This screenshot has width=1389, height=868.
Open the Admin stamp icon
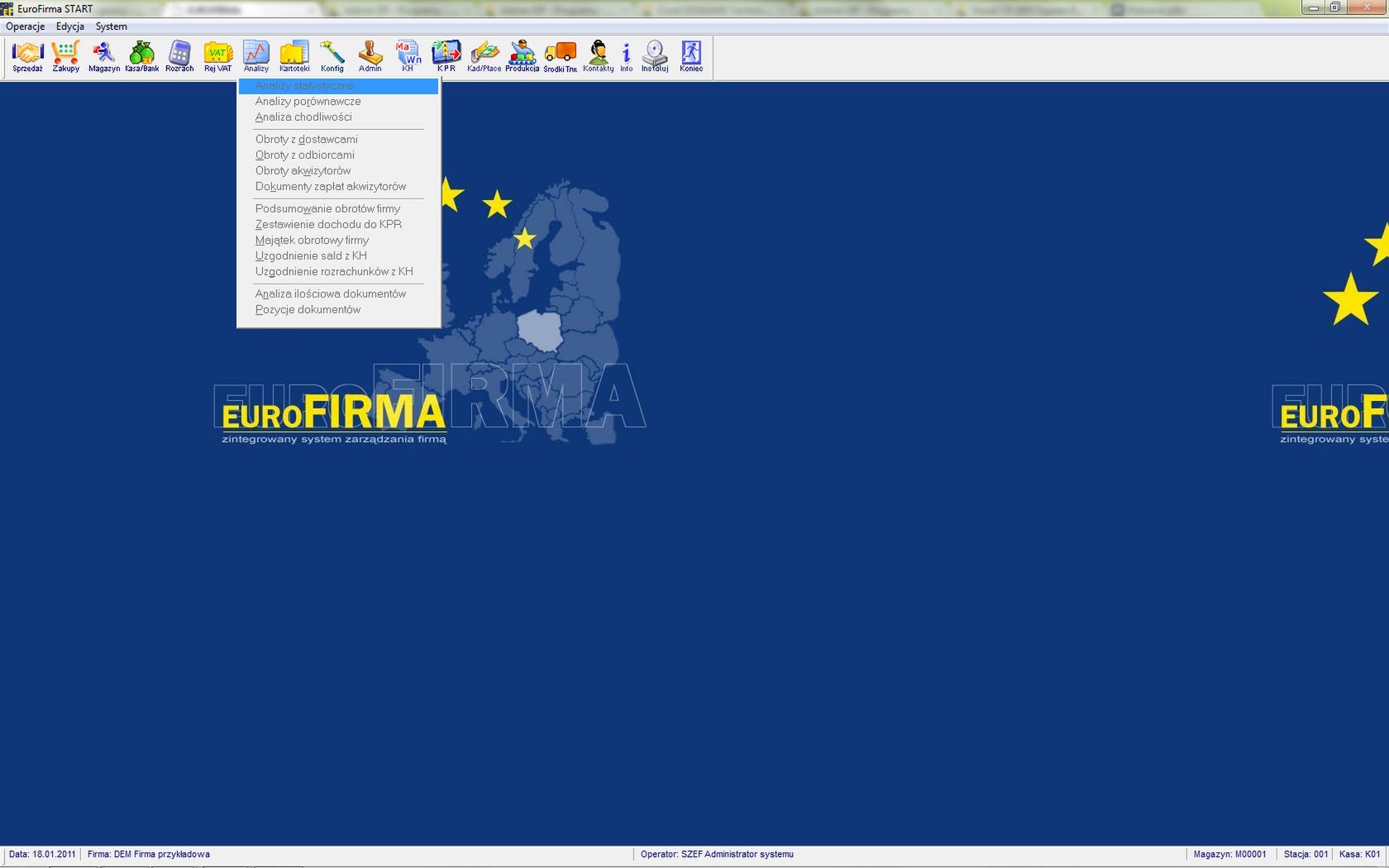click(370, 56)
